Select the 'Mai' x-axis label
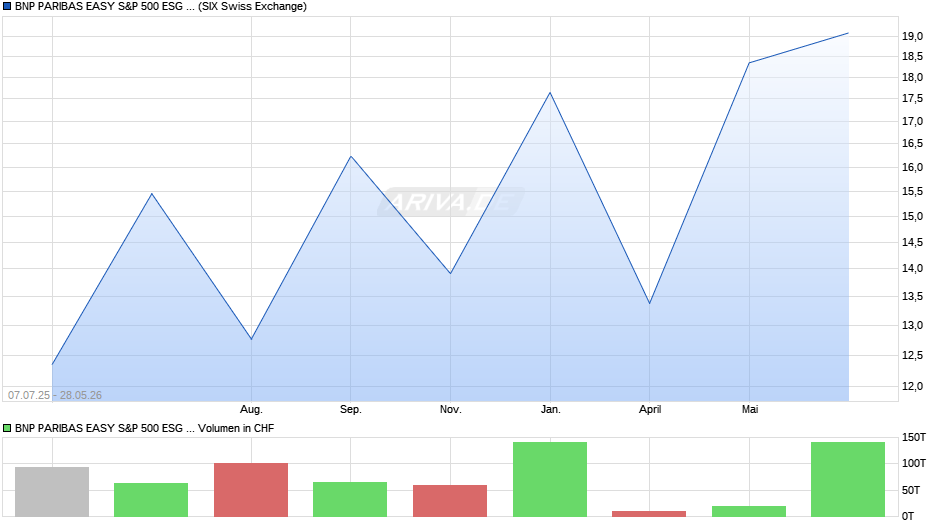 pos(750,410)
